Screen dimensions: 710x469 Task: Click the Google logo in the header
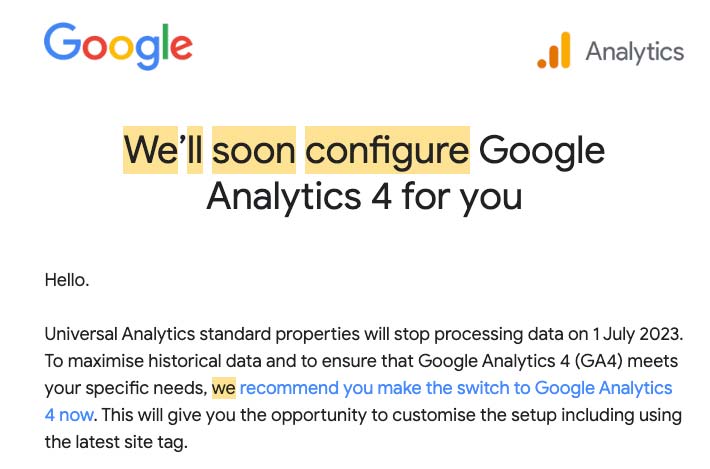point(118,46)
